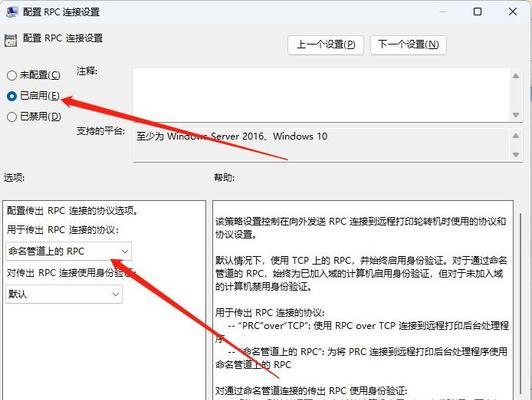The height and width of the screenshot is (400, 532).
Task: Click the down arrow in the 注释 comment box
Action: (516, 115)
